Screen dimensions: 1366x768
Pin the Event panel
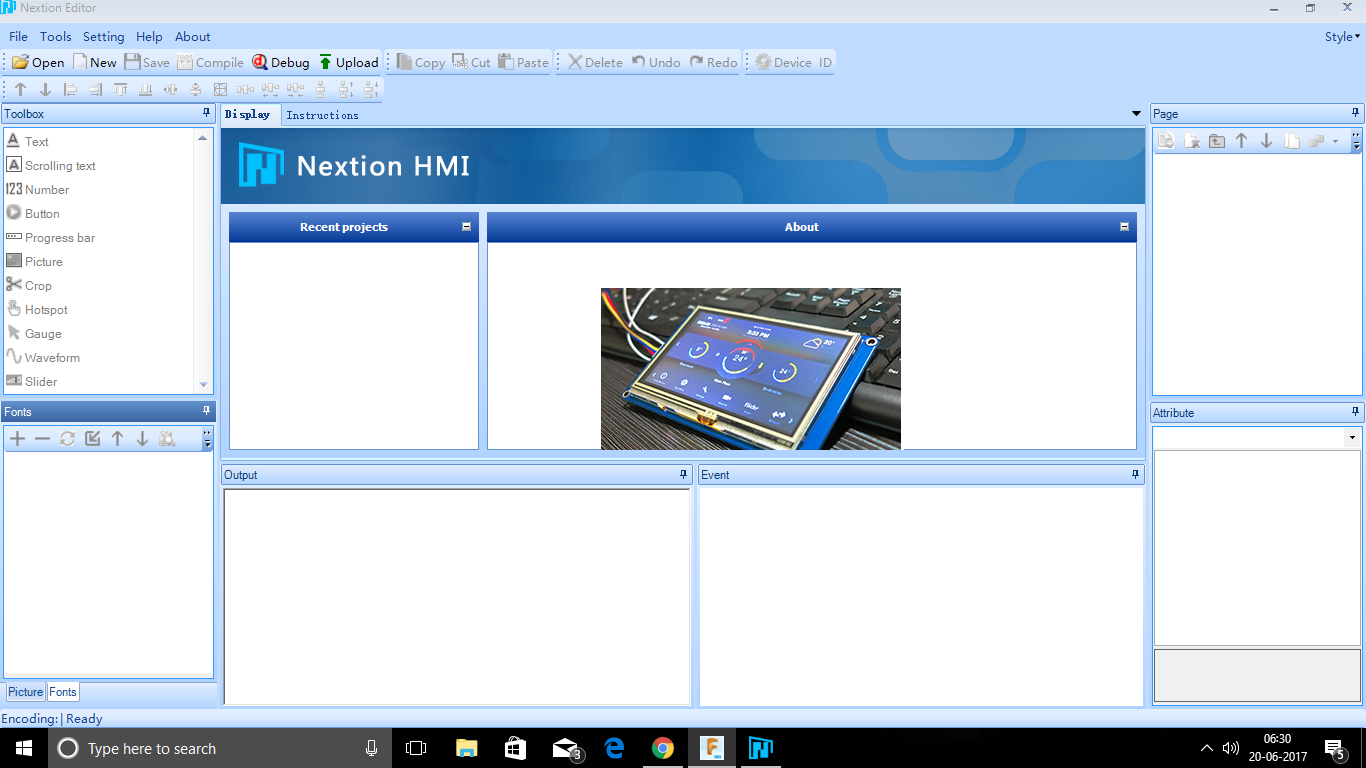click(1135, 474)
